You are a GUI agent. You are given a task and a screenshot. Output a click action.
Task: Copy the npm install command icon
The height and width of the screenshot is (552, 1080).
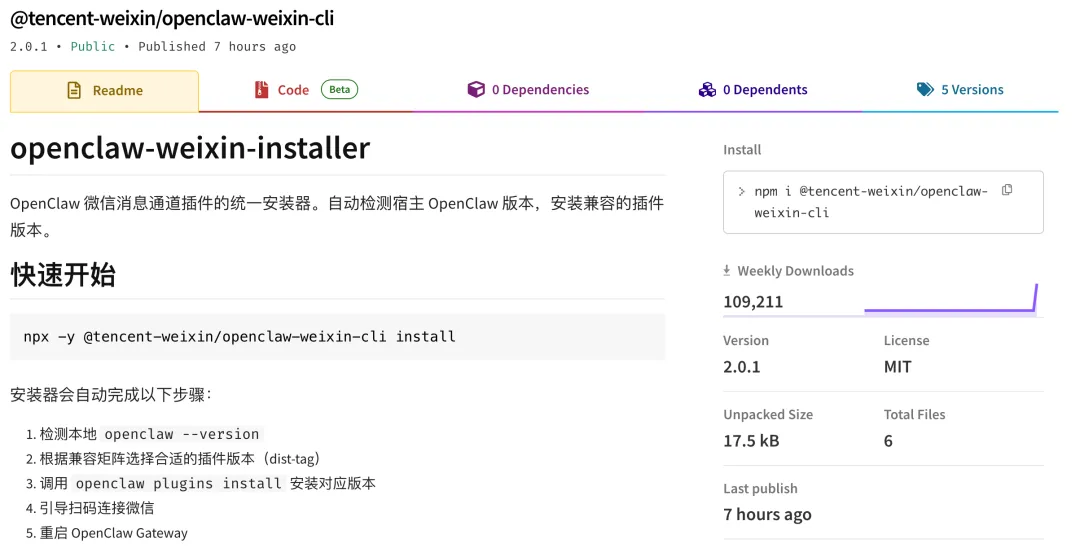tap(1007, 190)
